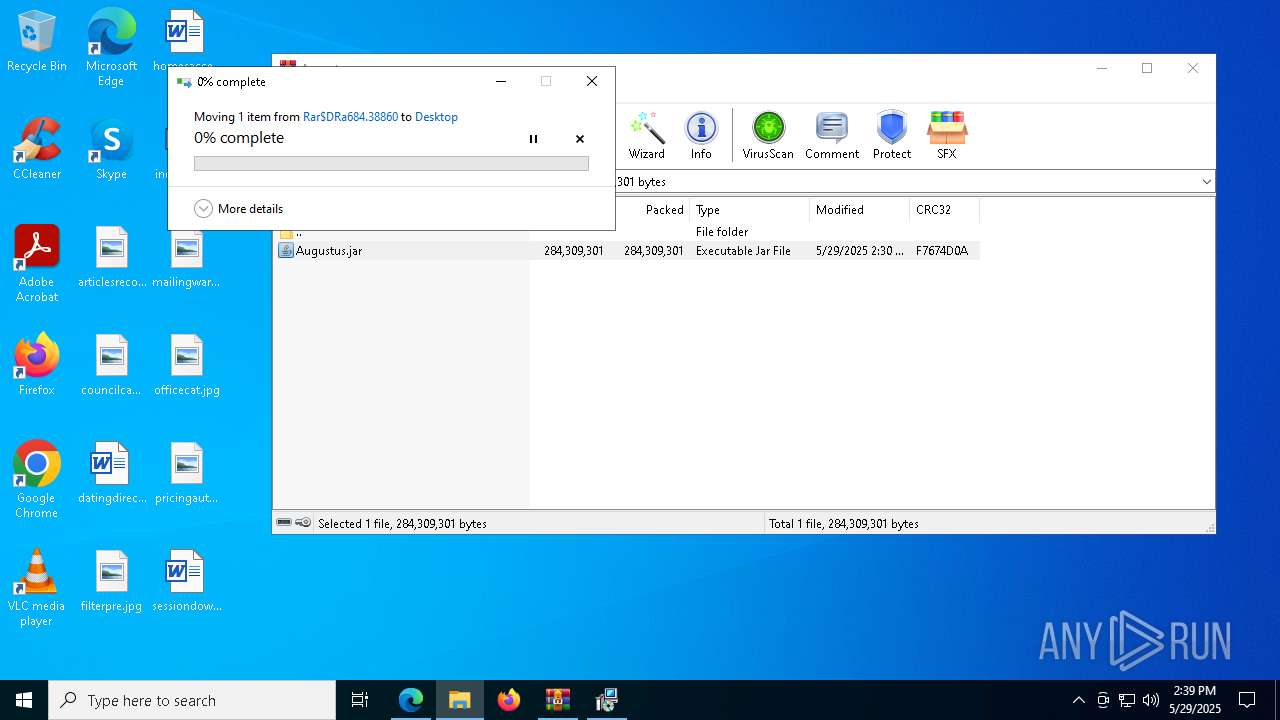
Task: Switch to File Explorer in taskbar
Action: point(460,700)
